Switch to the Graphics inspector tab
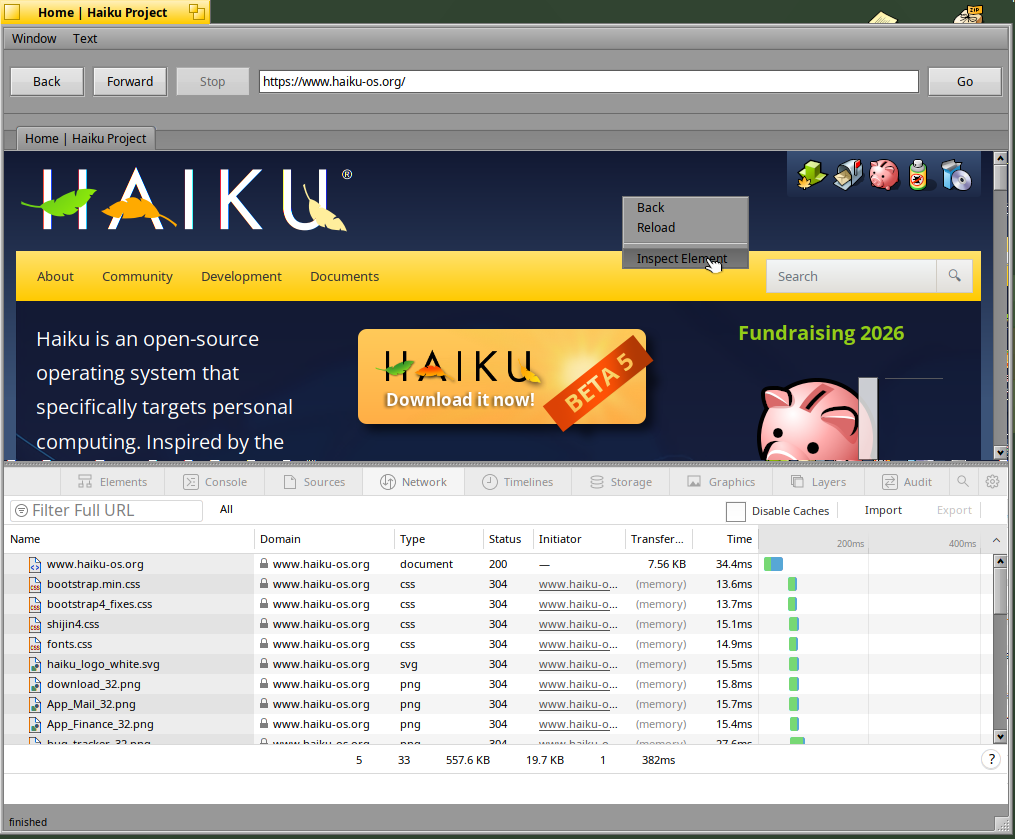Viewport: 1015px width, 839px height. pos(721,482)
